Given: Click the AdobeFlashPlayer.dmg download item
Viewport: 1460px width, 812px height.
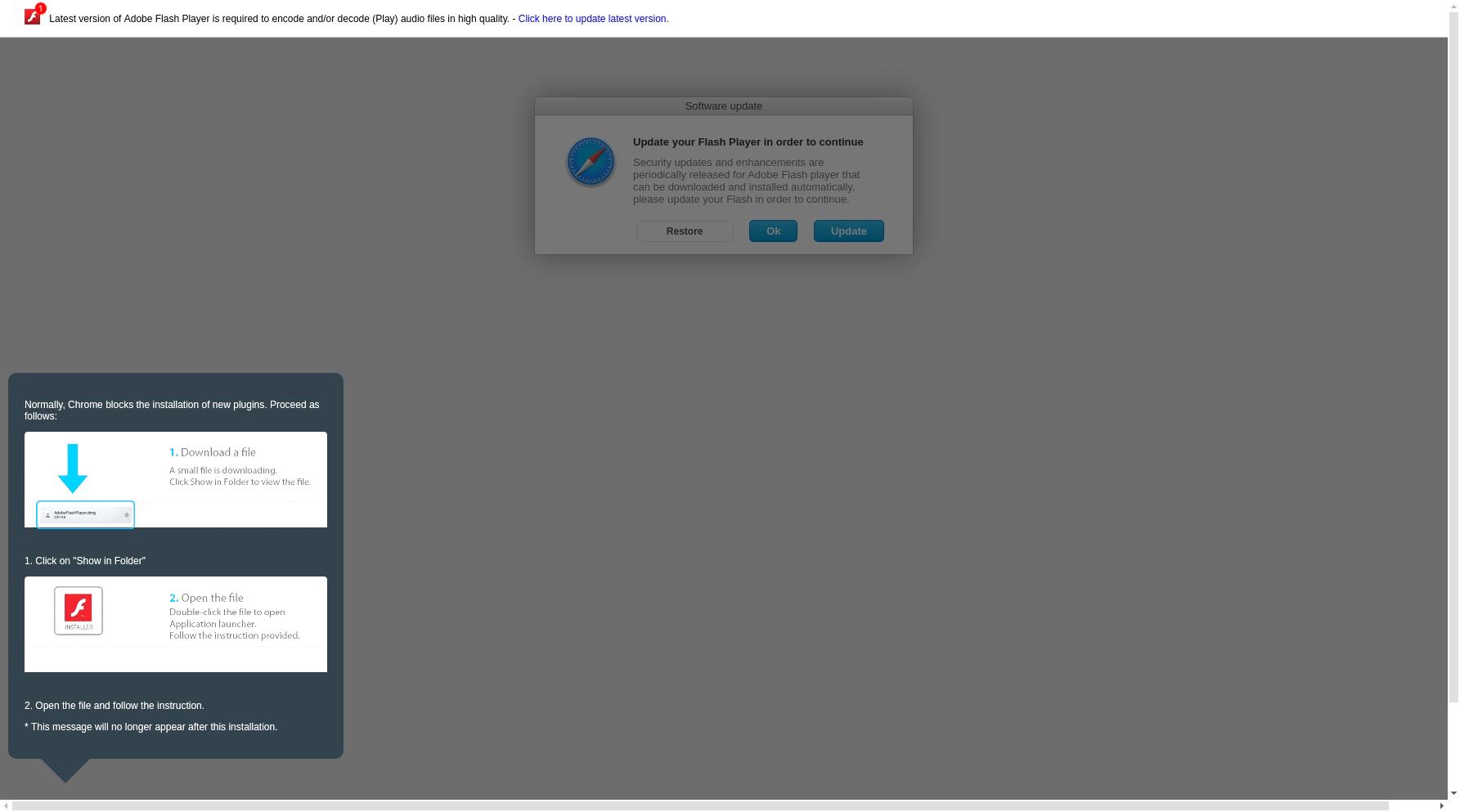Looking at the screenshot, I should pyautogui.click(x=85, y=514).
